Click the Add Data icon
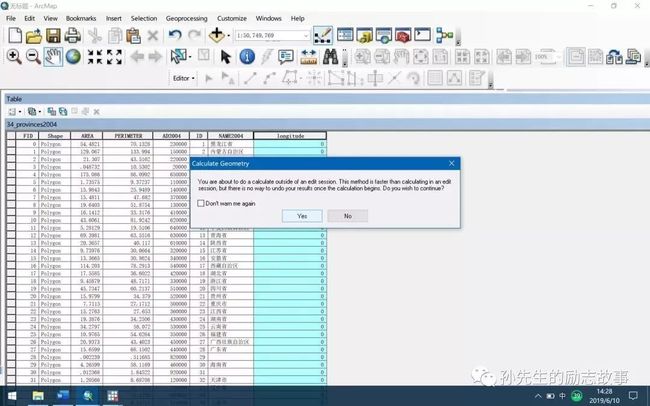The height and width of the screenshot is (406, 650). 216,35
